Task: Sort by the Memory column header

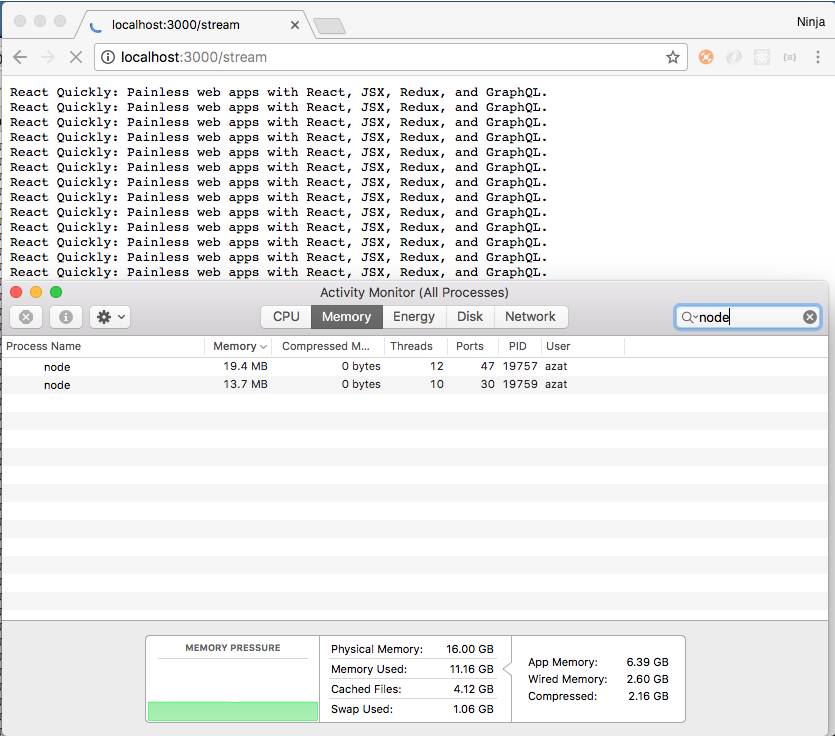Action: point(238,346)
